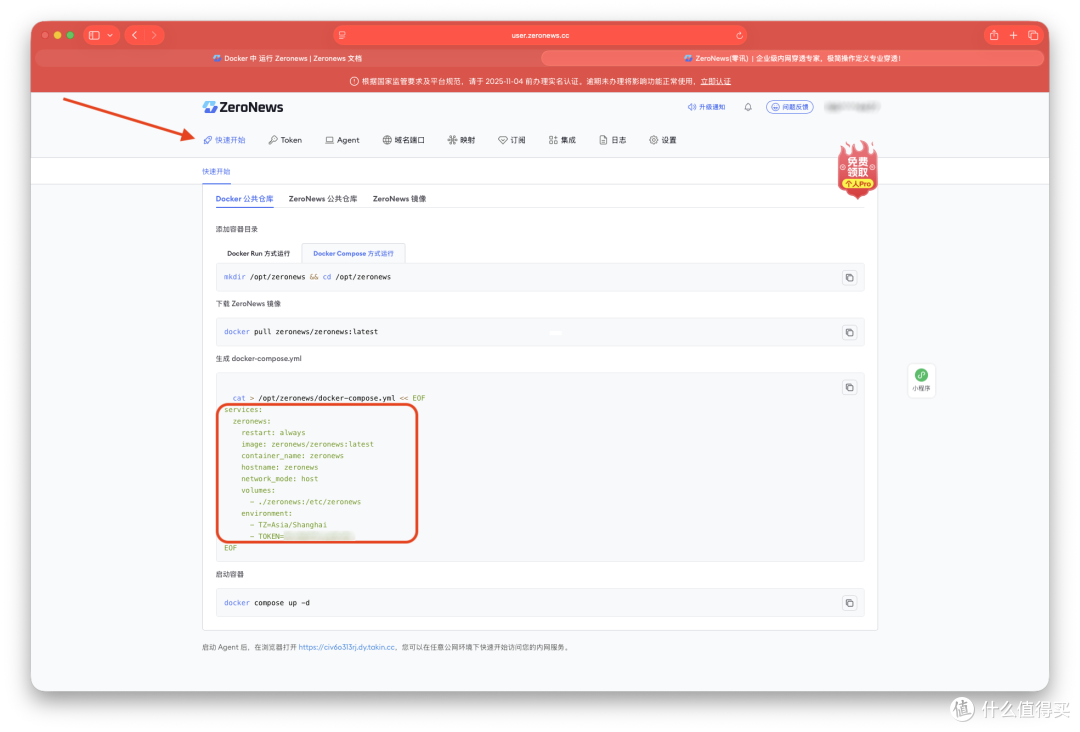The image size is (1080, 732).
Task: Click the docker pull zeronews/zeronews:latest text
Action: click(301, 332)
